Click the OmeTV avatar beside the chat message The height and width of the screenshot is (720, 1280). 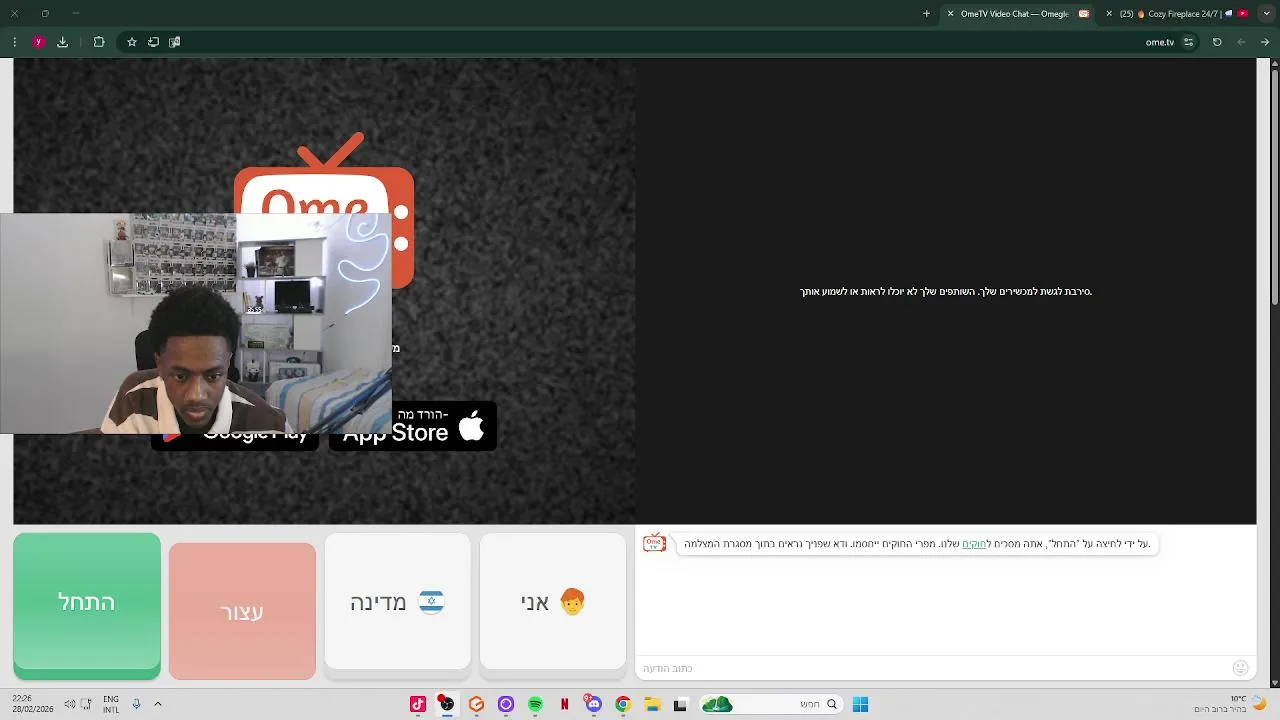tap(654, 543)
